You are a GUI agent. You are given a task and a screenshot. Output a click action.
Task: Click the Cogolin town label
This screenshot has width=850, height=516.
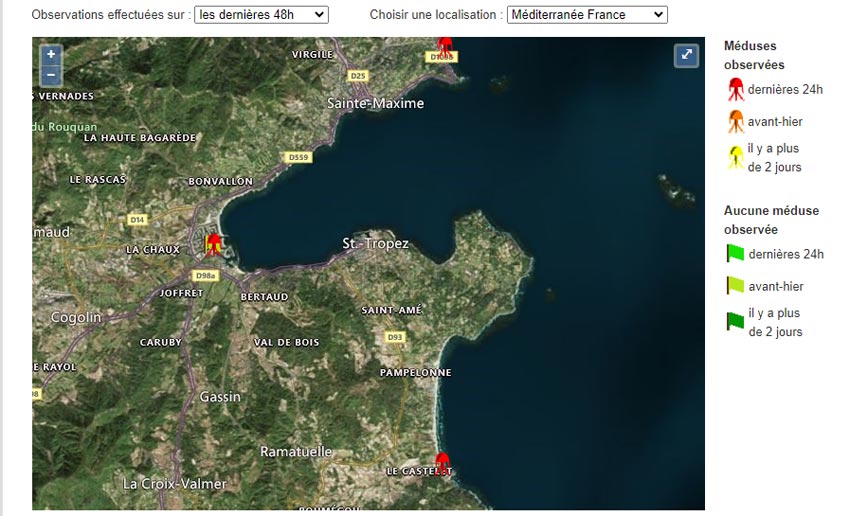76,317
